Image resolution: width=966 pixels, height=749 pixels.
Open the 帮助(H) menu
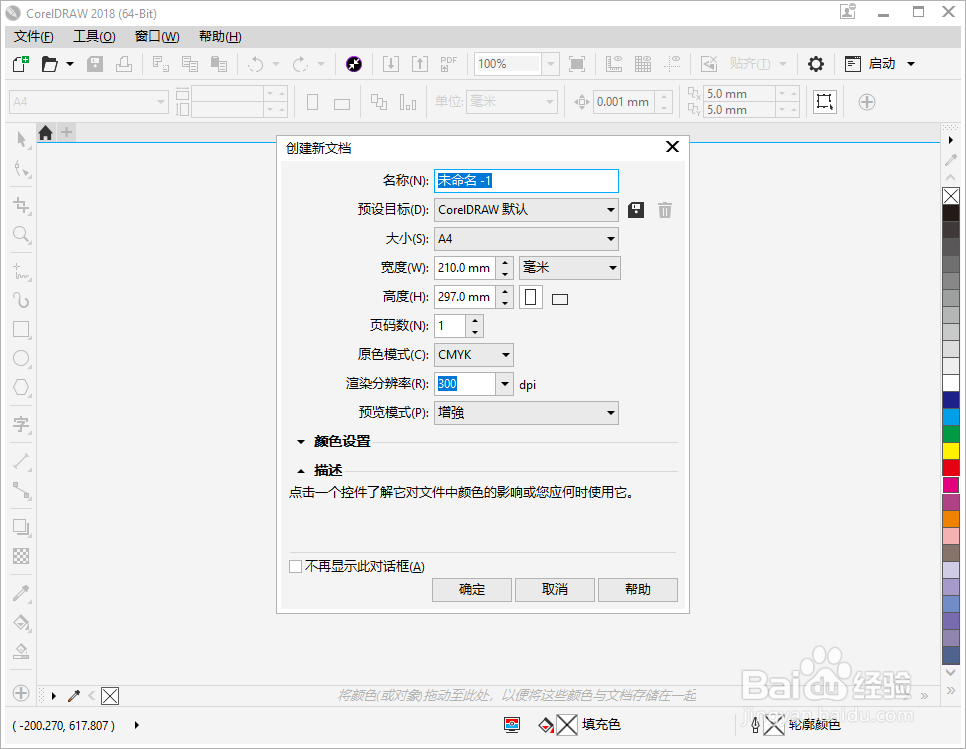click(220, 36)
